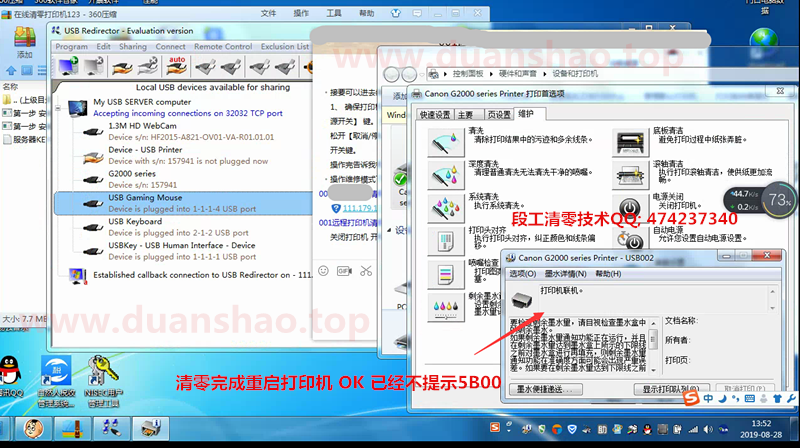
Task: Click the 打印头对齐 print head alignment icon
Action: point(446,241)
